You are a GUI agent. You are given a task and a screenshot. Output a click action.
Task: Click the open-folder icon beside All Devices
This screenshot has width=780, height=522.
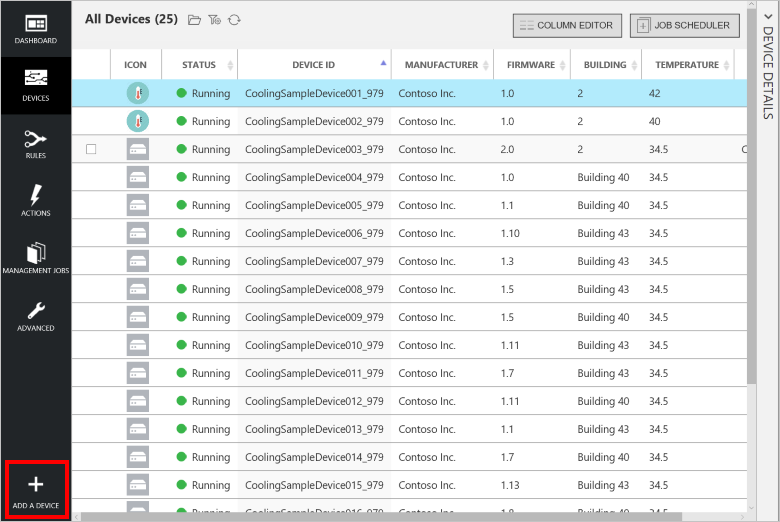[x=194, y=20]
